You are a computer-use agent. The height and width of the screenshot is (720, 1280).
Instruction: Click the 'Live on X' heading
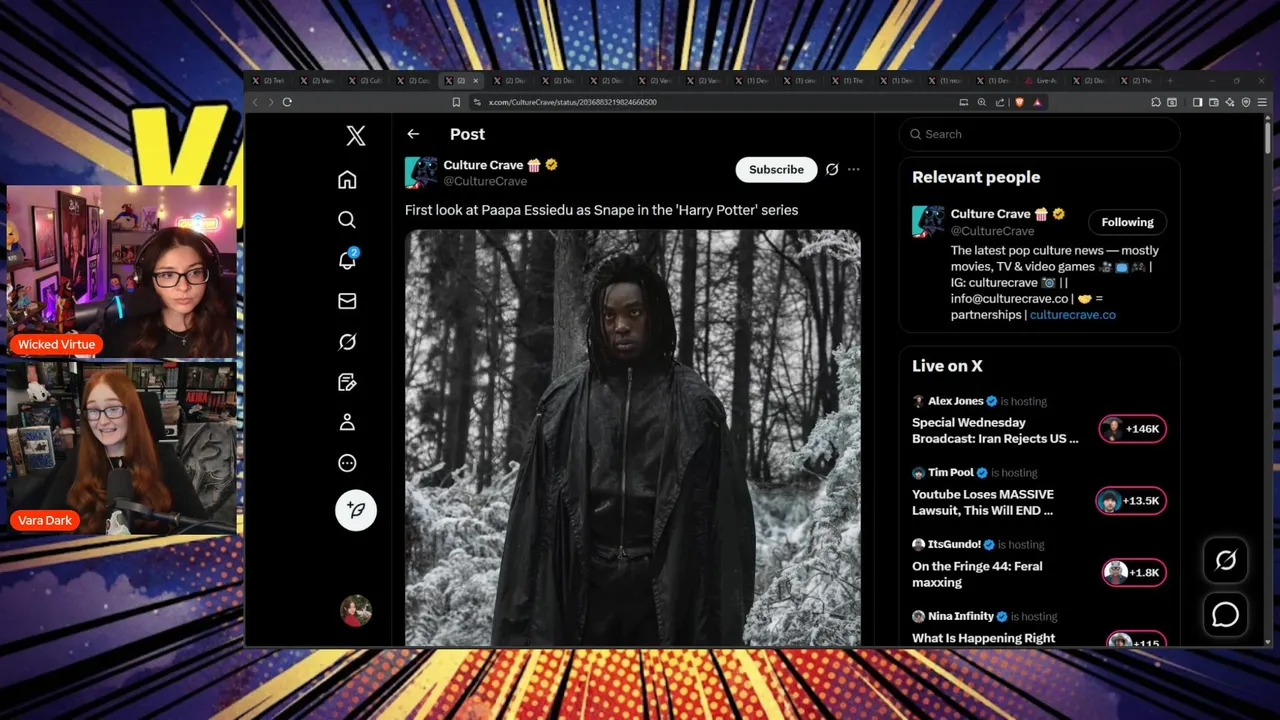(947, 366)
